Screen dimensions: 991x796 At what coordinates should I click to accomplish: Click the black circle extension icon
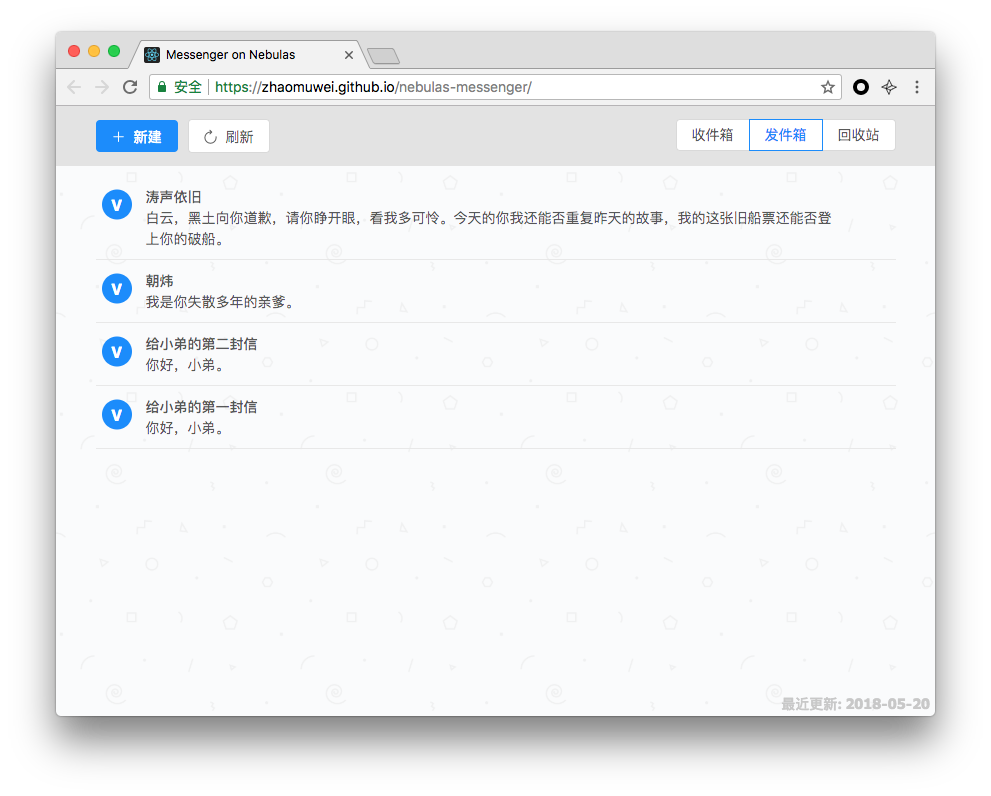[861, 87]
